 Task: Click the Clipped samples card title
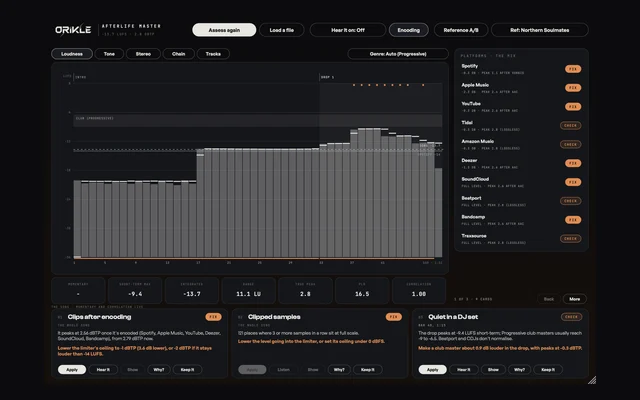pos(274,317)
